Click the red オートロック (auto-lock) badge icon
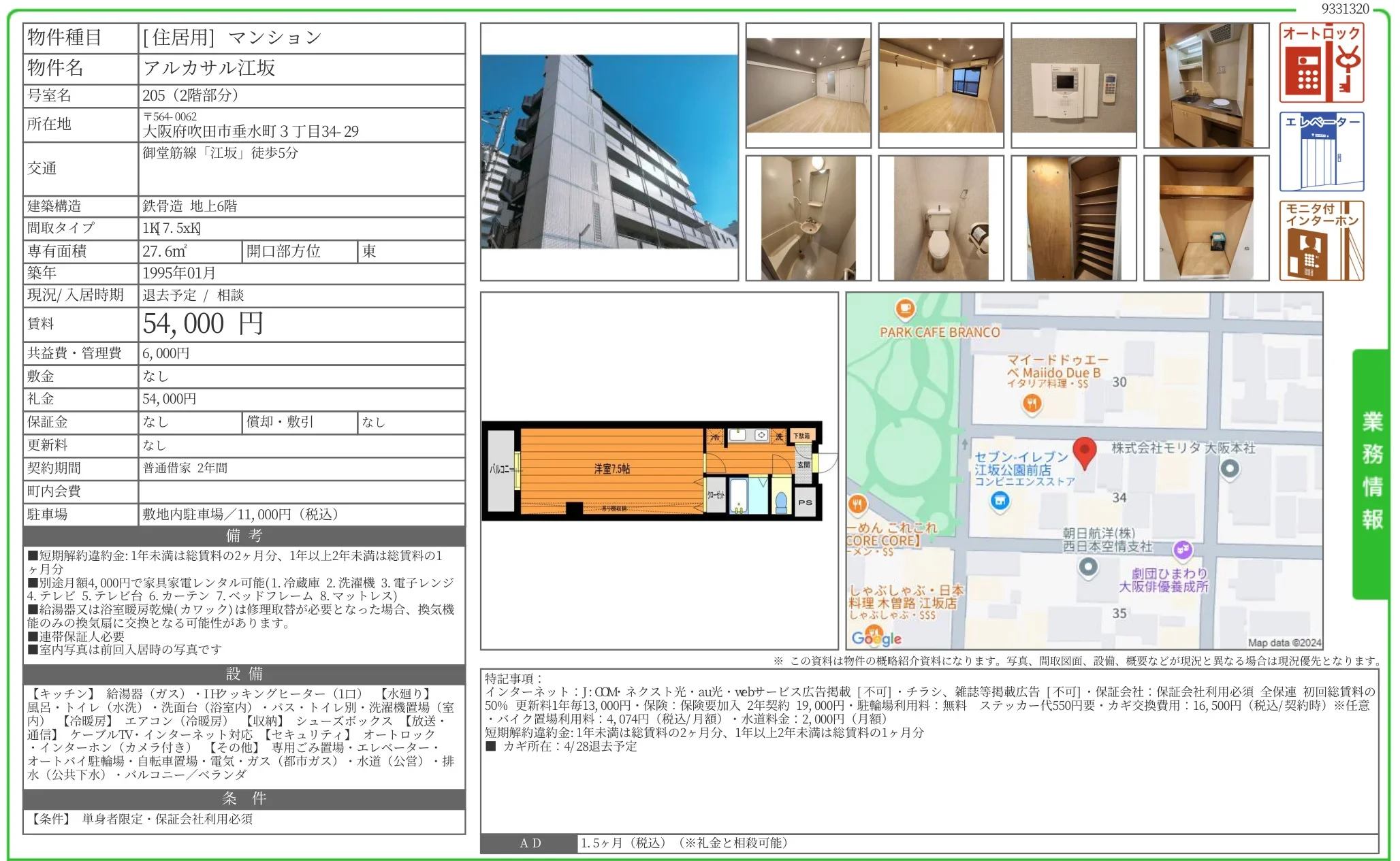 pos(1322,62)
